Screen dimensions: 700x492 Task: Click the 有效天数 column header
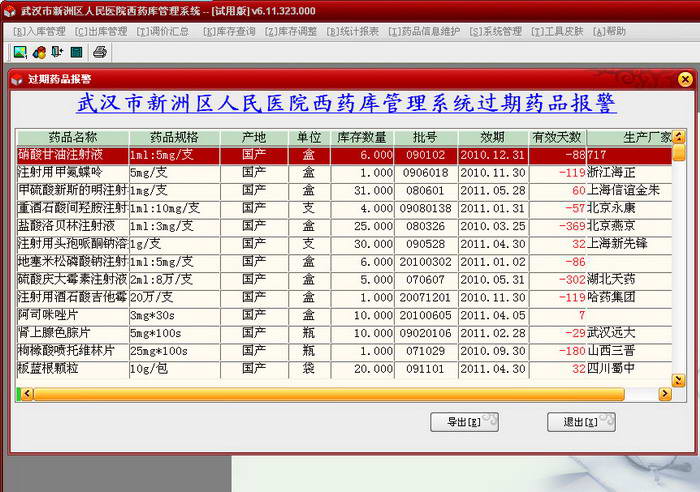click(558, 137)
